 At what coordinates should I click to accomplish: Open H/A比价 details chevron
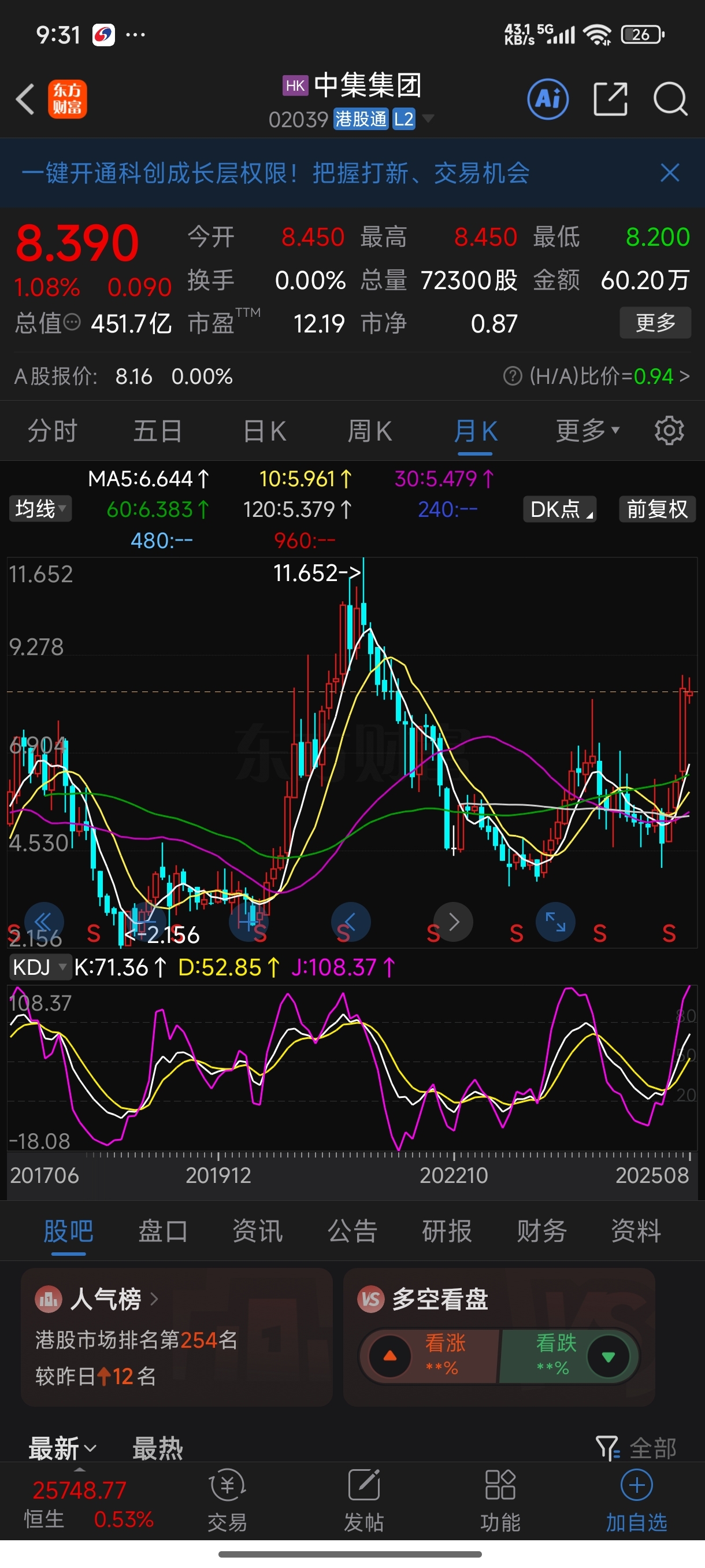pos(685,376)
